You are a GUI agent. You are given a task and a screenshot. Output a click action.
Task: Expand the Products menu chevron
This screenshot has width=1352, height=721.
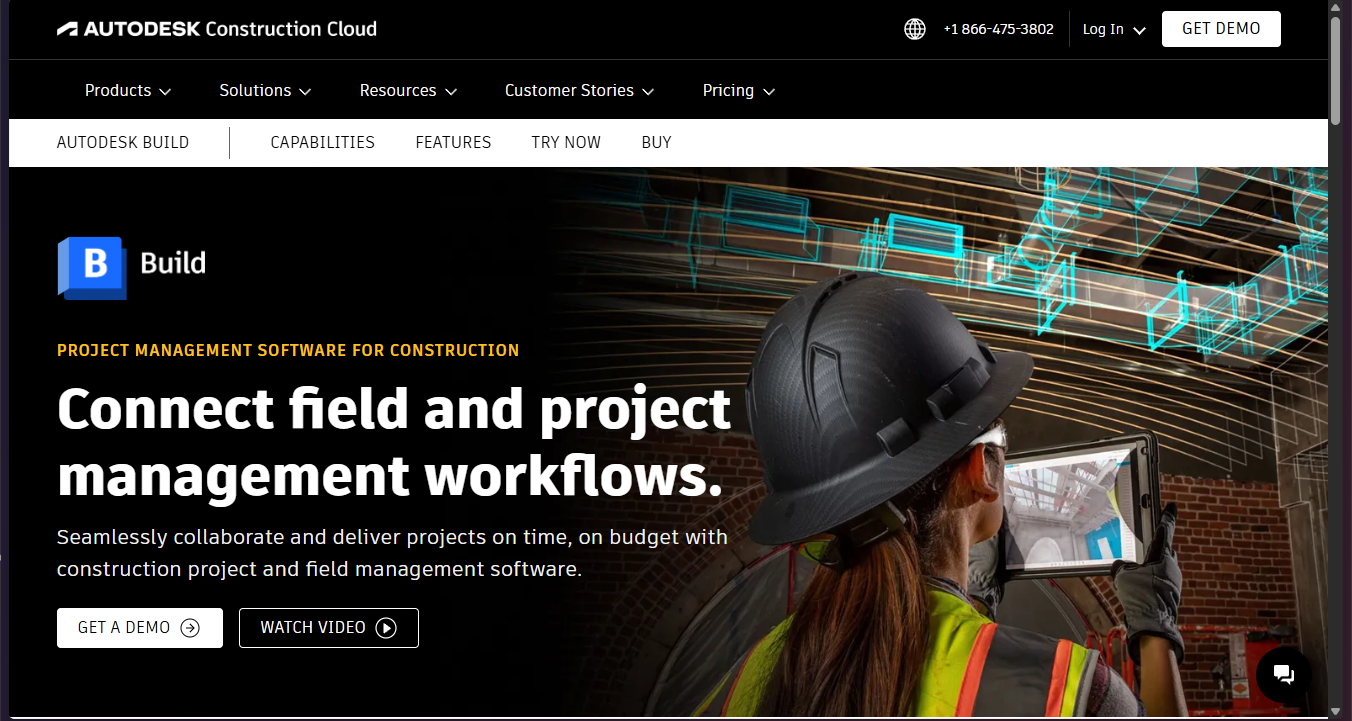click(x=165, y=91)
